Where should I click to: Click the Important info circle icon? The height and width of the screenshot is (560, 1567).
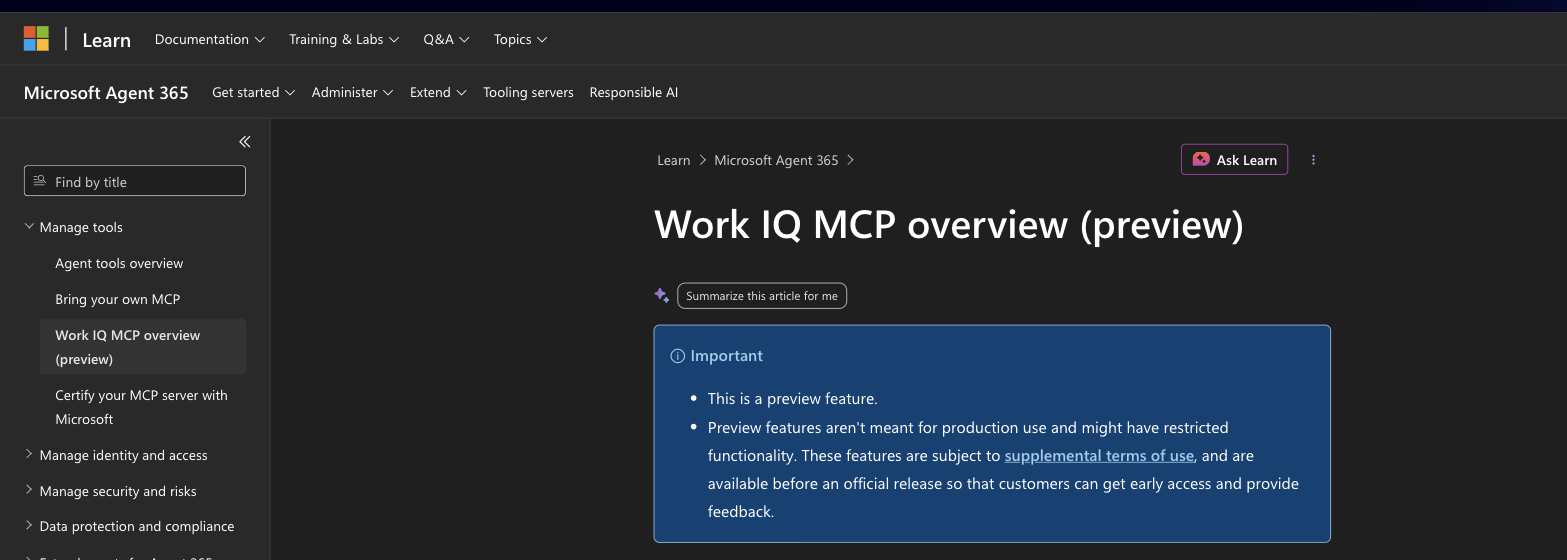pyautogui.click(x=677, y=356)
